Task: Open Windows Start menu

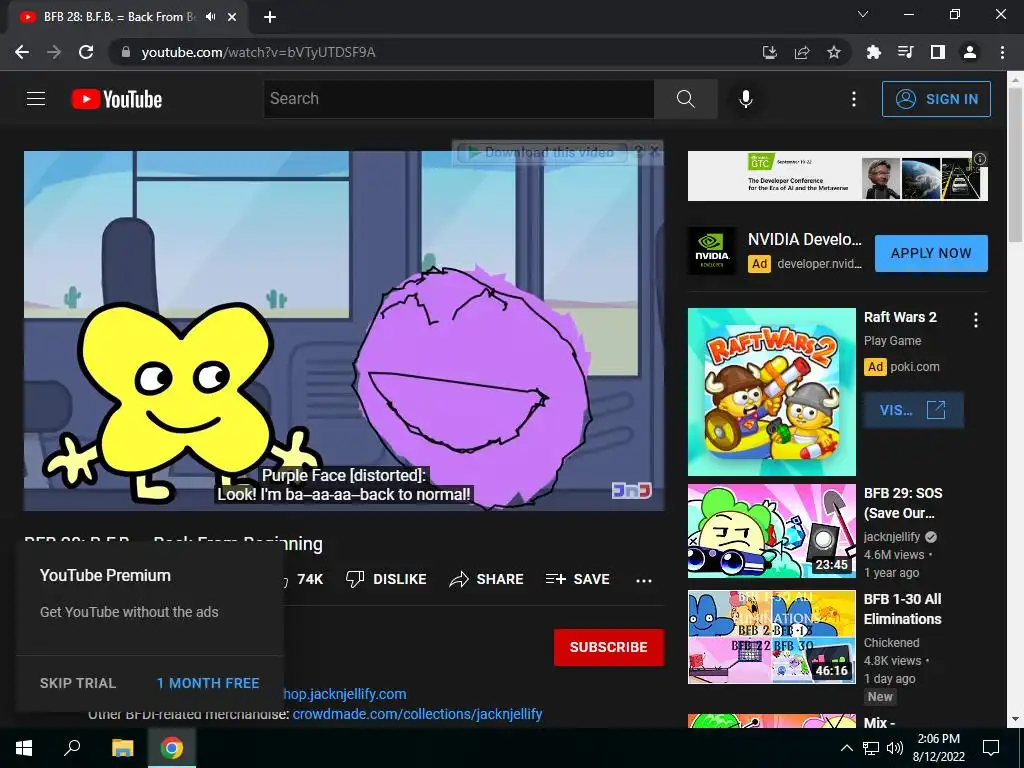Action: 24,748
